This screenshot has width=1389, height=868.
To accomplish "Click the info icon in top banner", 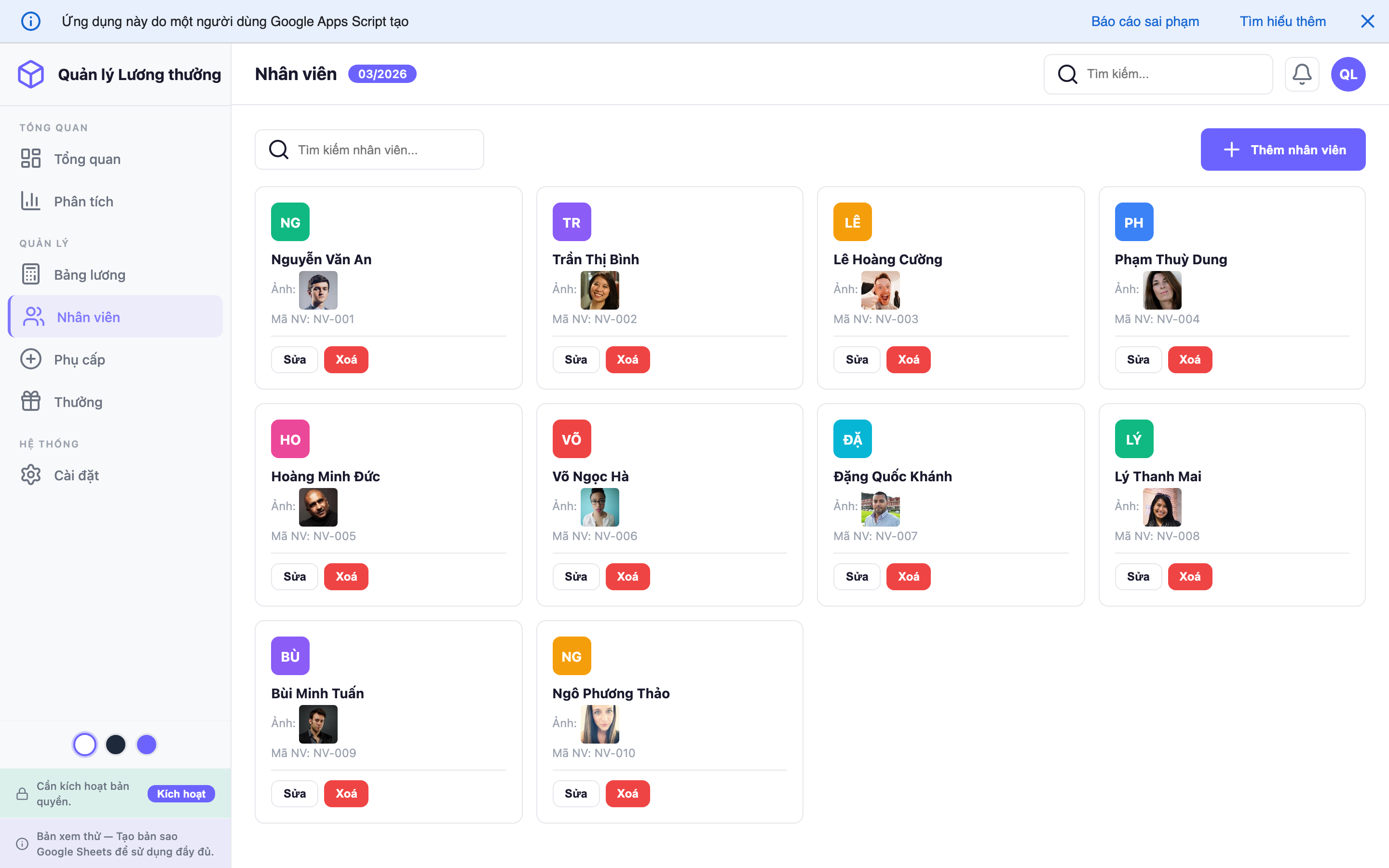I will 31,21.
